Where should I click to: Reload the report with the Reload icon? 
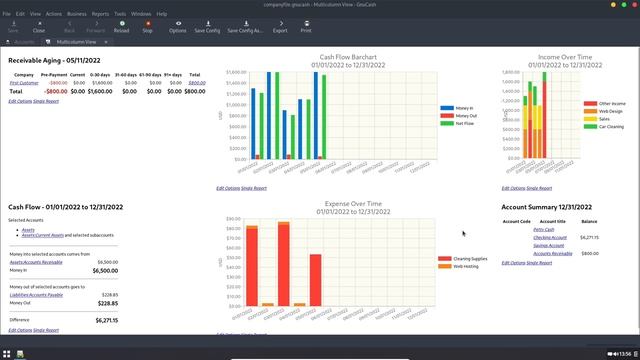coord(122,27)
